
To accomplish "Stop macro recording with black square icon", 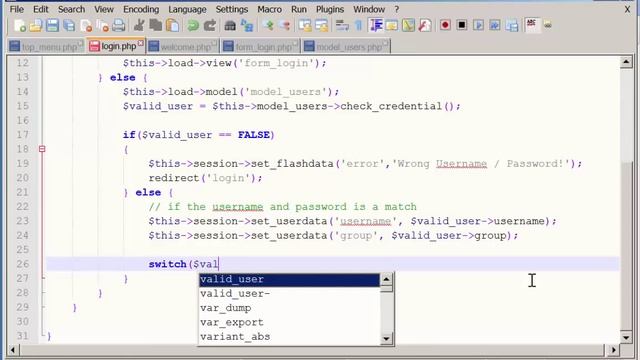I will tap(462, 25).
